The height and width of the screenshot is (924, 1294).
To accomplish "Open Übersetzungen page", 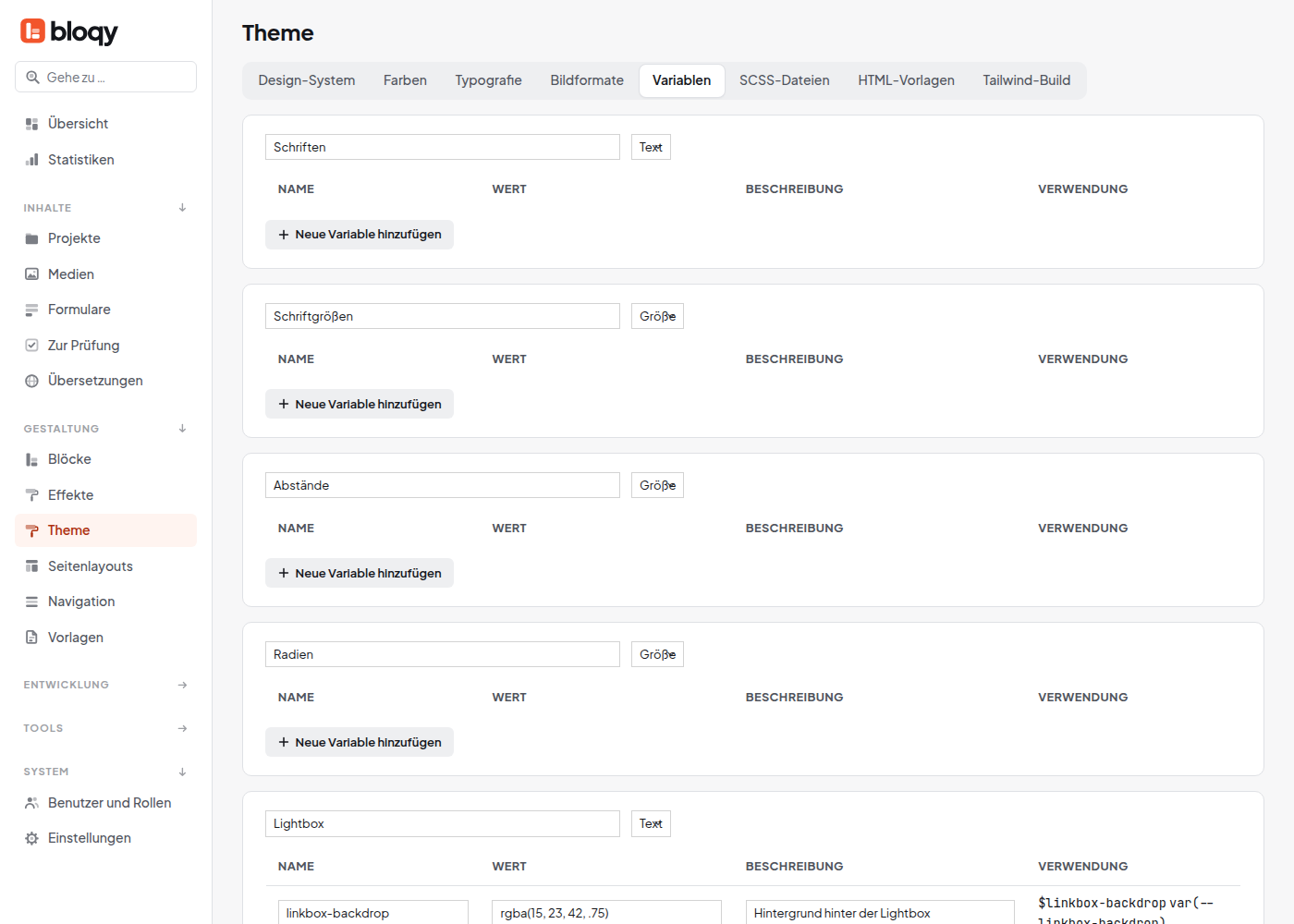I will [105, 381].
